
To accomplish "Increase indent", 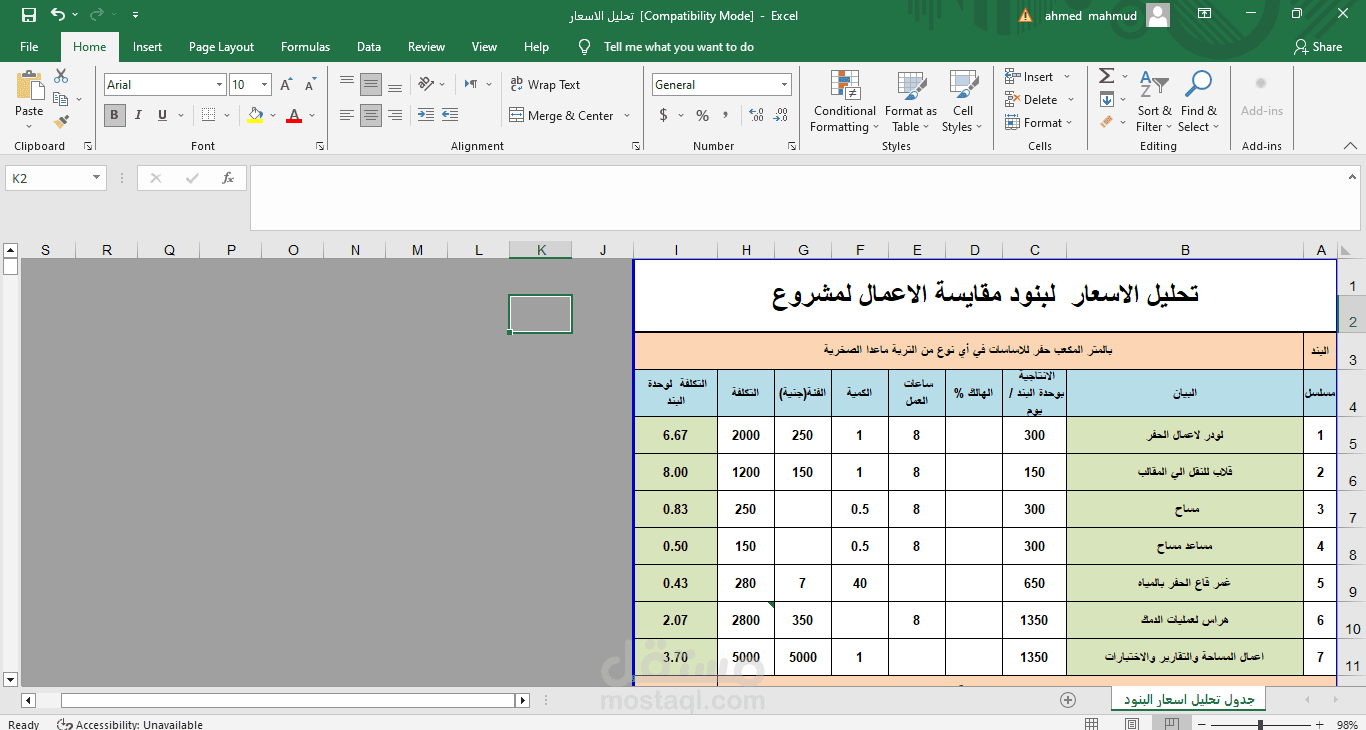I will pos(449,115).
